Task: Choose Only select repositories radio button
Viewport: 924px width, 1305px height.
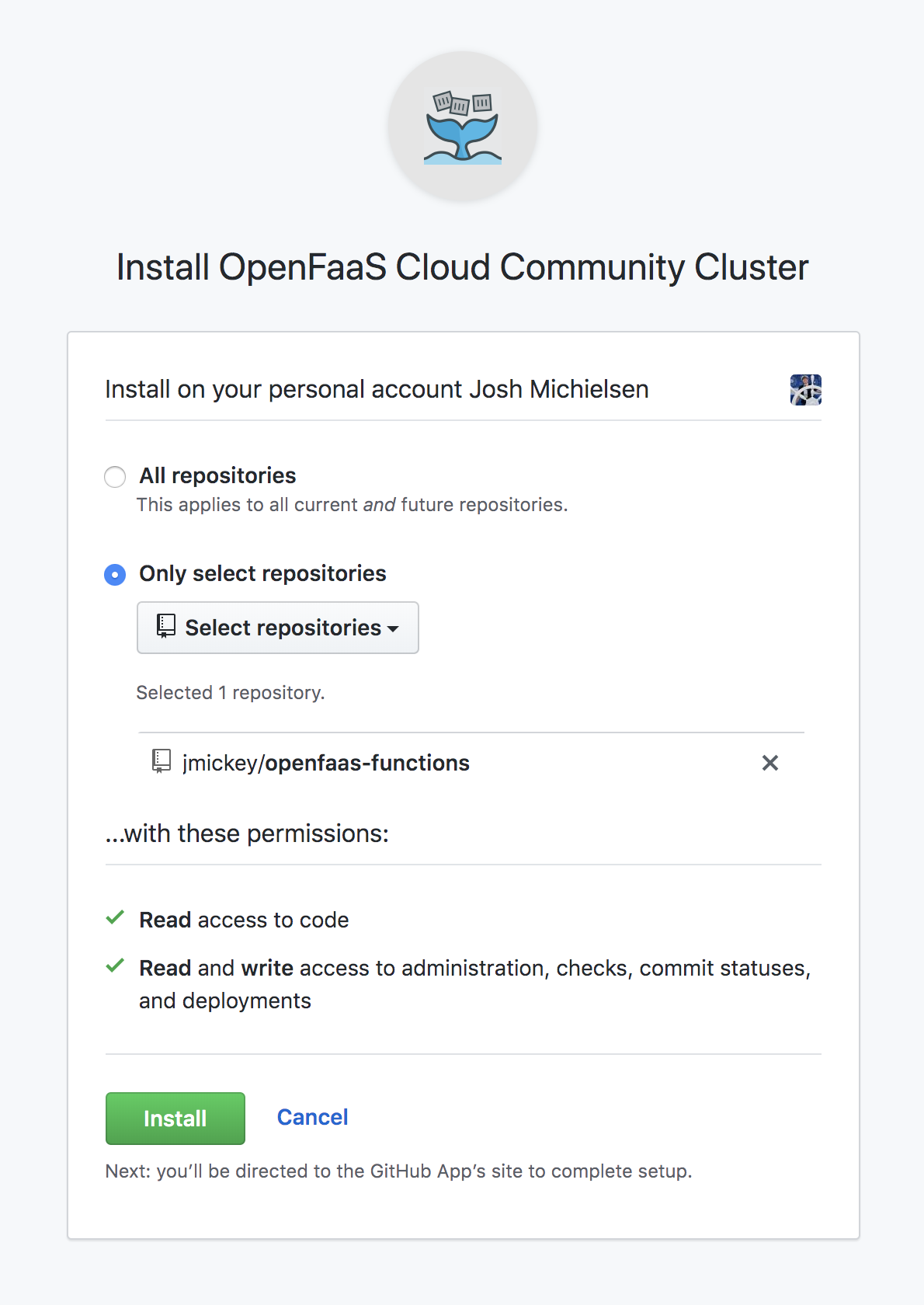Action: pyautogui.click(x=115, y=575)
